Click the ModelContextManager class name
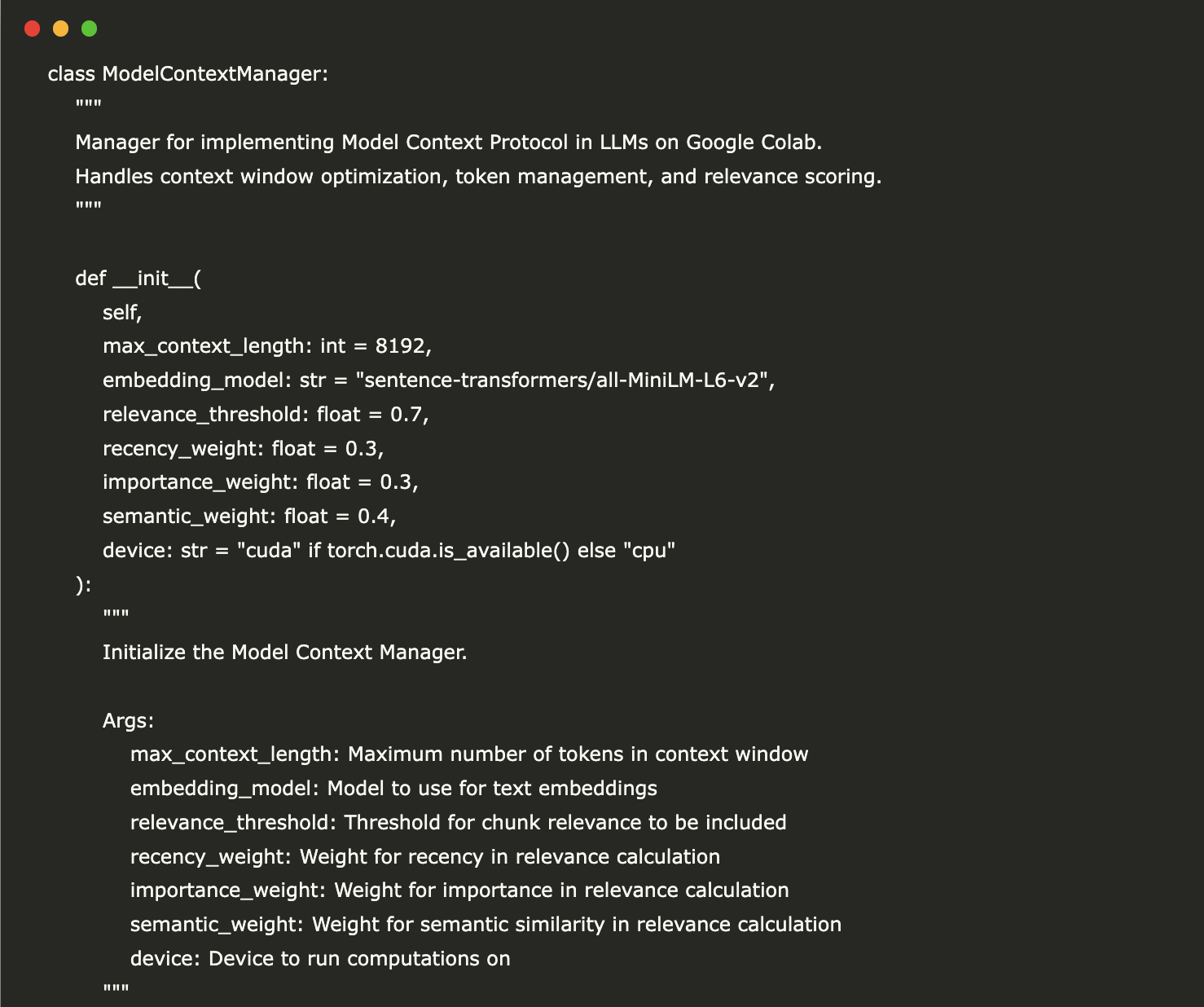 coord(214,74)
